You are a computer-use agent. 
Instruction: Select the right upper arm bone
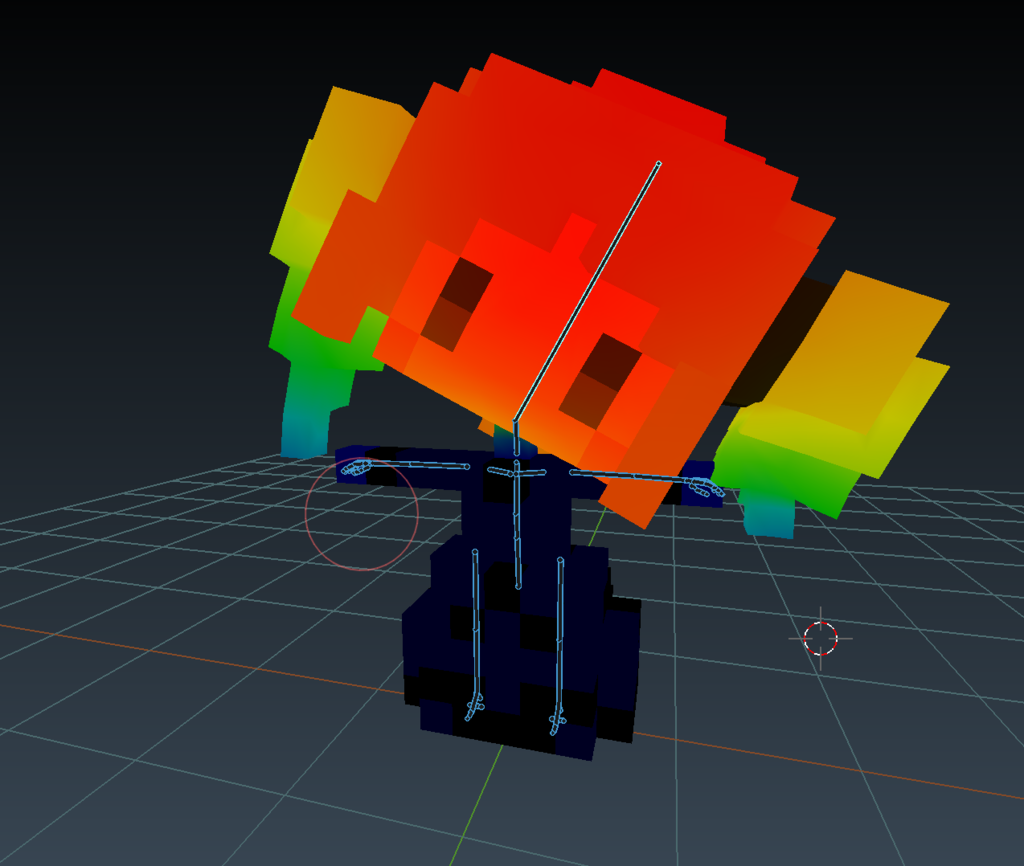(x=628, y=475)
